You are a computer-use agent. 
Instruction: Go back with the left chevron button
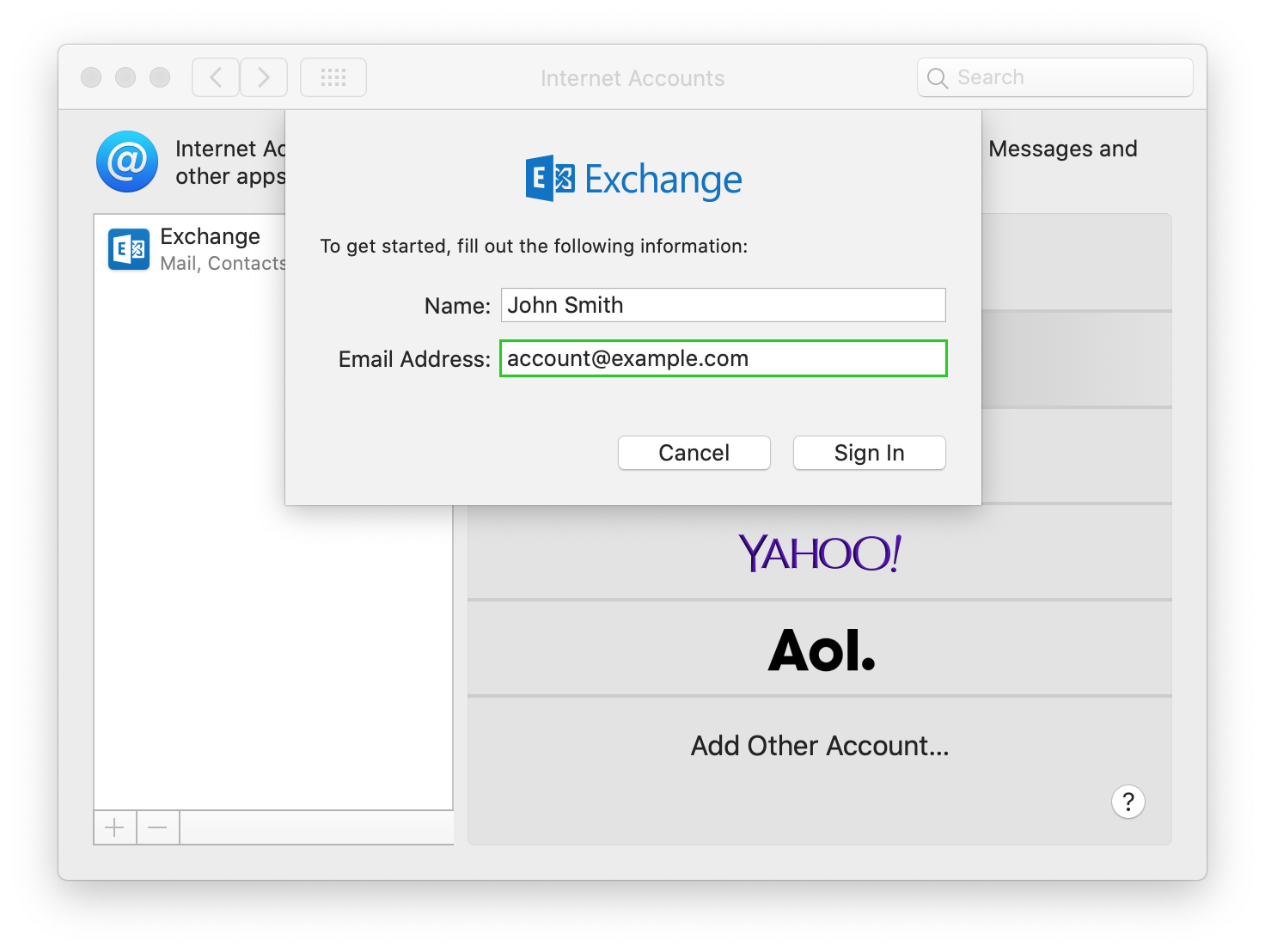coord(216,77)
